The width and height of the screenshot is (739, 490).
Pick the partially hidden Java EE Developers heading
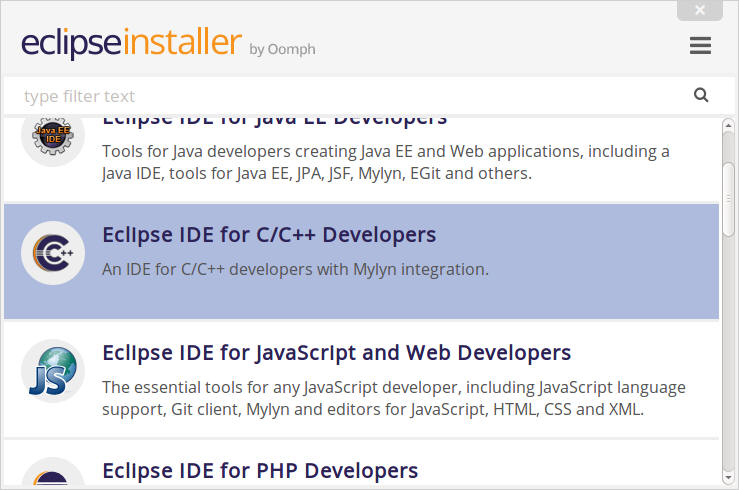point(274,120)
